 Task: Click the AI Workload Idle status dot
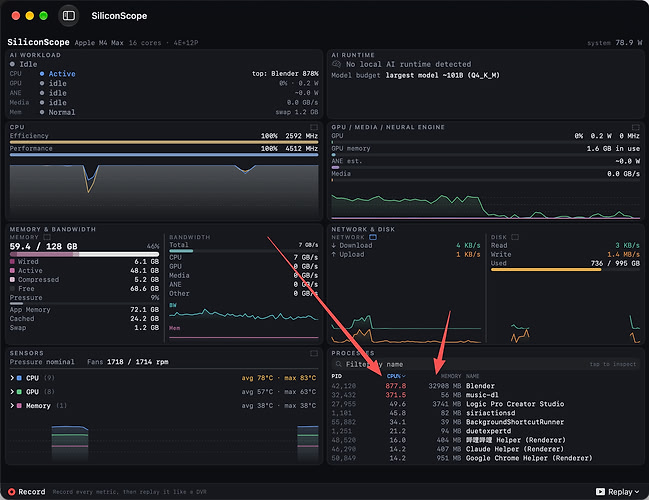click(x=12, y=64)
